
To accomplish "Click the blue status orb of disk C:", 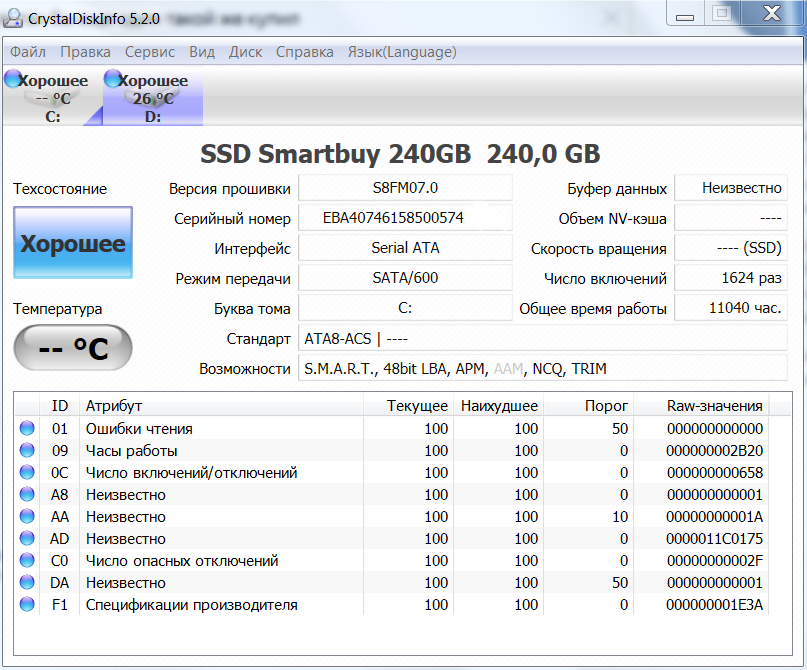I will [x=13, y=79].
